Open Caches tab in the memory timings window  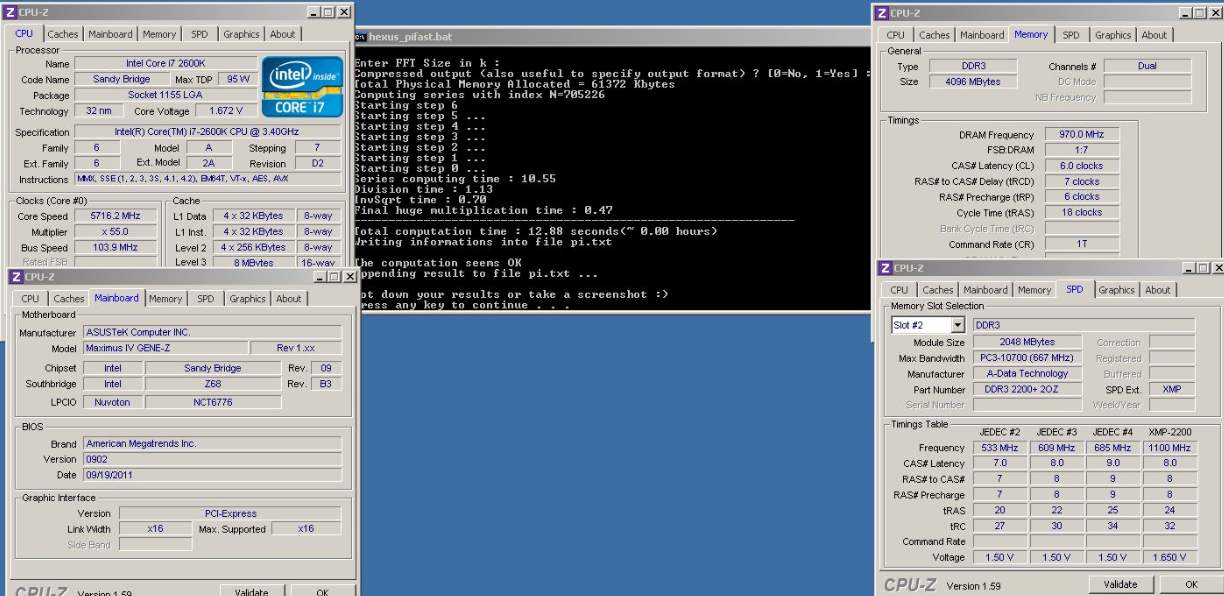click(935, 35)
